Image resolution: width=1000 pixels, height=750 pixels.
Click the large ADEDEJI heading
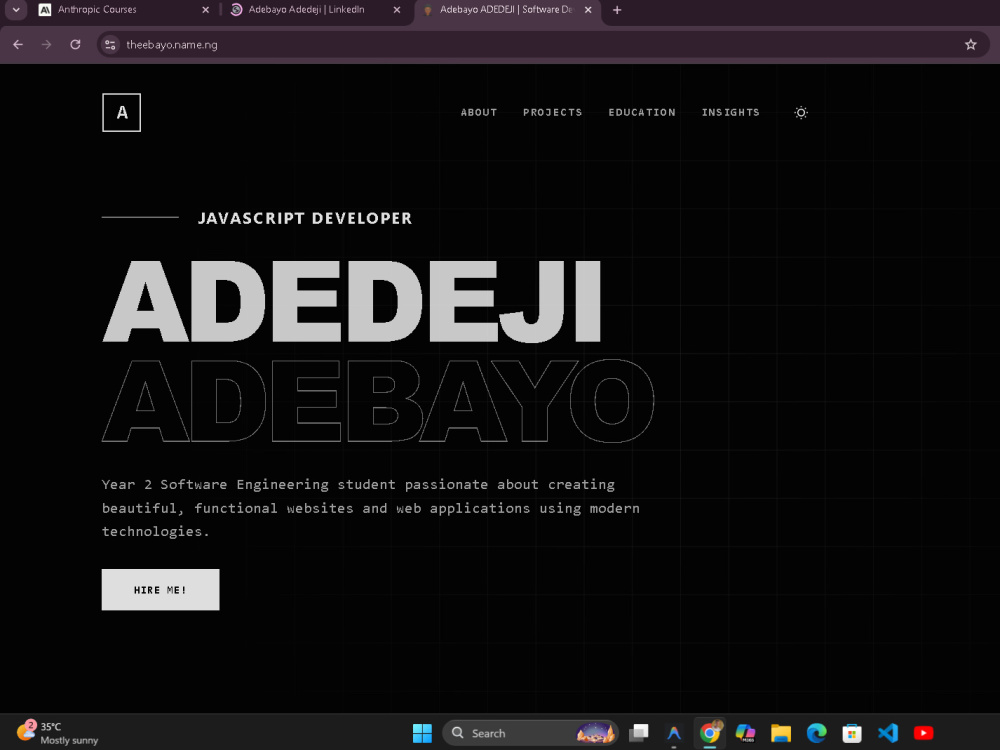tap(351, 301)
